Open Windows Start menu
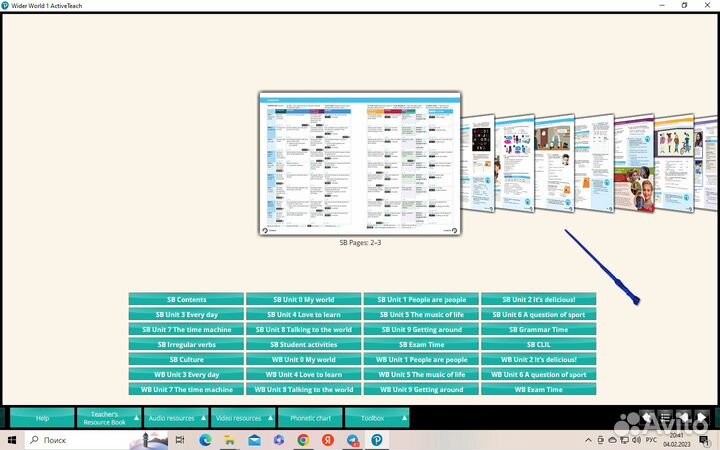This screenshot has height=450, width=720. click(x=12, y=440)
